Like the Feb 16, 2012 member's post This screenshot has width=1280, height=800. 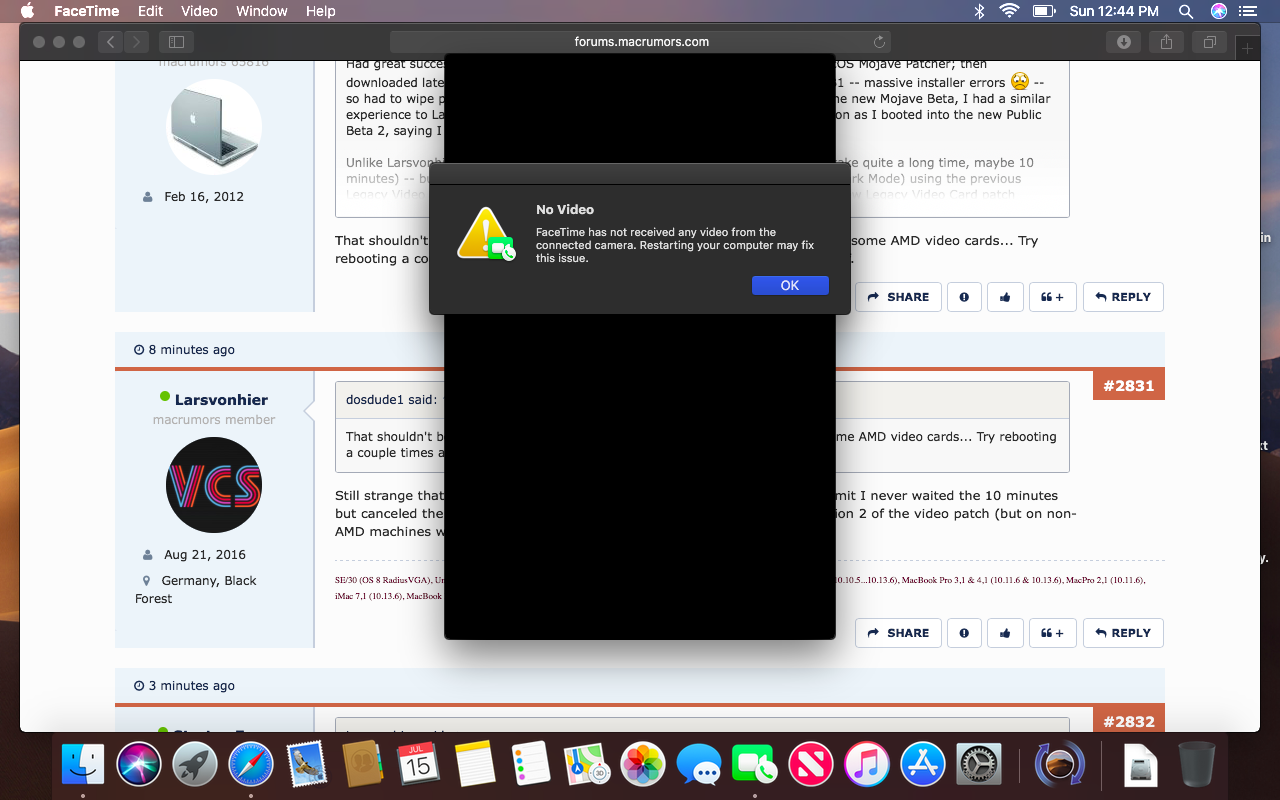click(1005, 297)
